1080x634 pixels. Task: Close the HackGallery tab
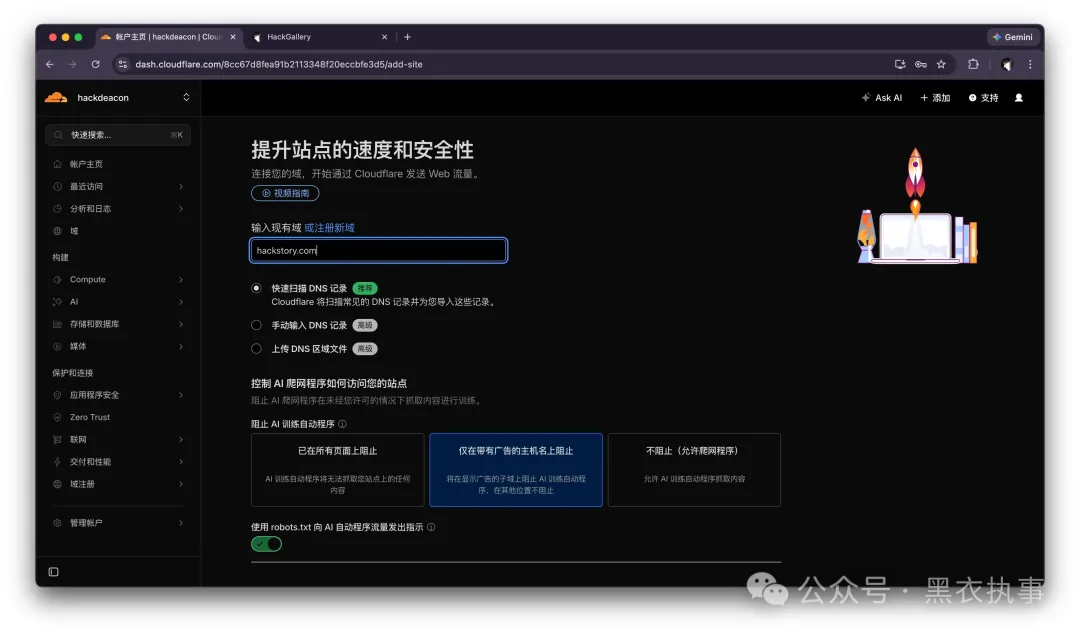click(384, 37)
